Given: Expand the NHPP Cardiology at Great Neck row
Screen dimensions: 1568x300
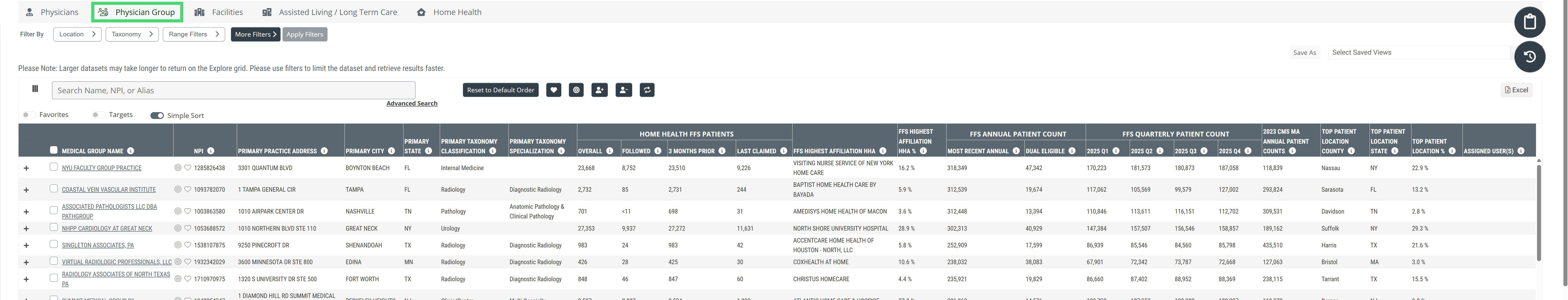Looking at the screenshot, I should click(26, 229).
